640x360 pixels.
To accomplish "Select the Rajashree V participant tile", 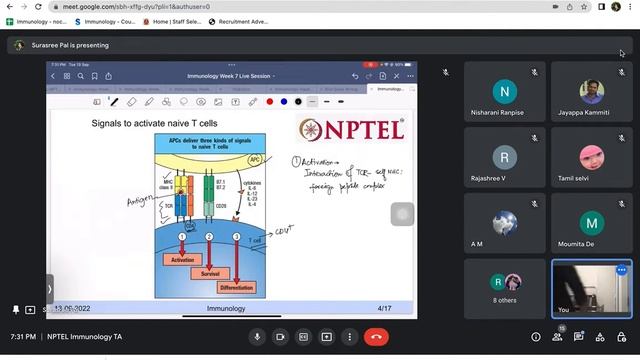I will click(504, 158).
